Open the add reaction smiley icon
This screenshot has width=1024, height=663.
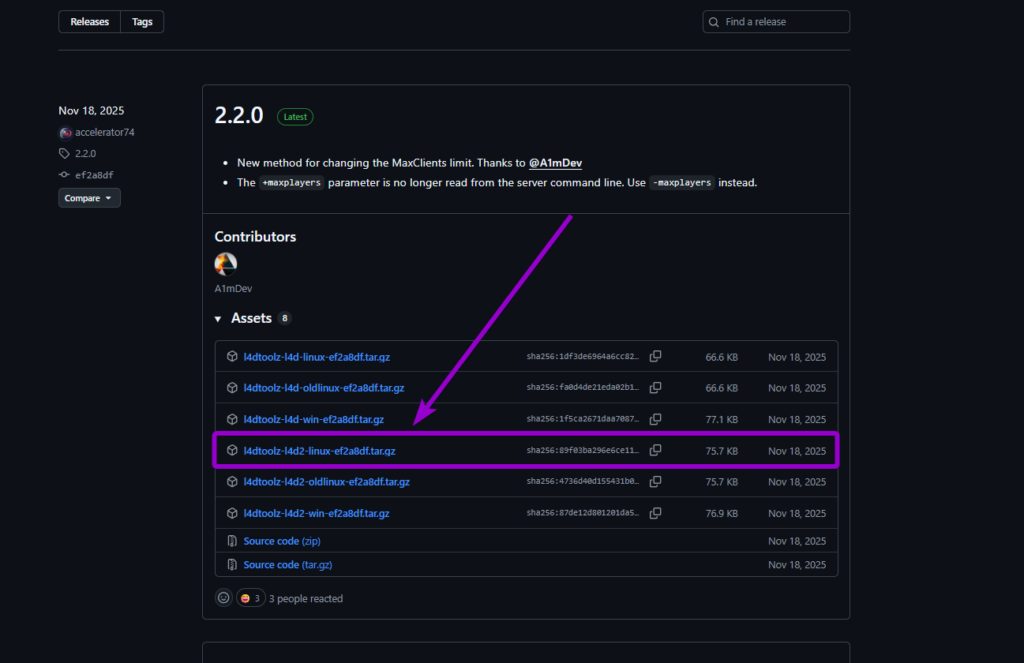223,597
